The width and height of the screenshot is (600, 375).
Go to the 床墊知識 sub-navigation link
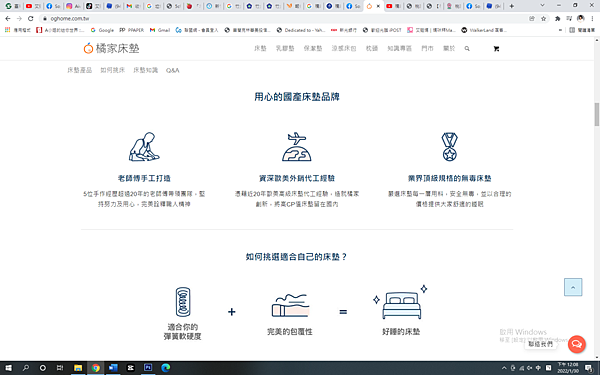[x=145, y=70]
